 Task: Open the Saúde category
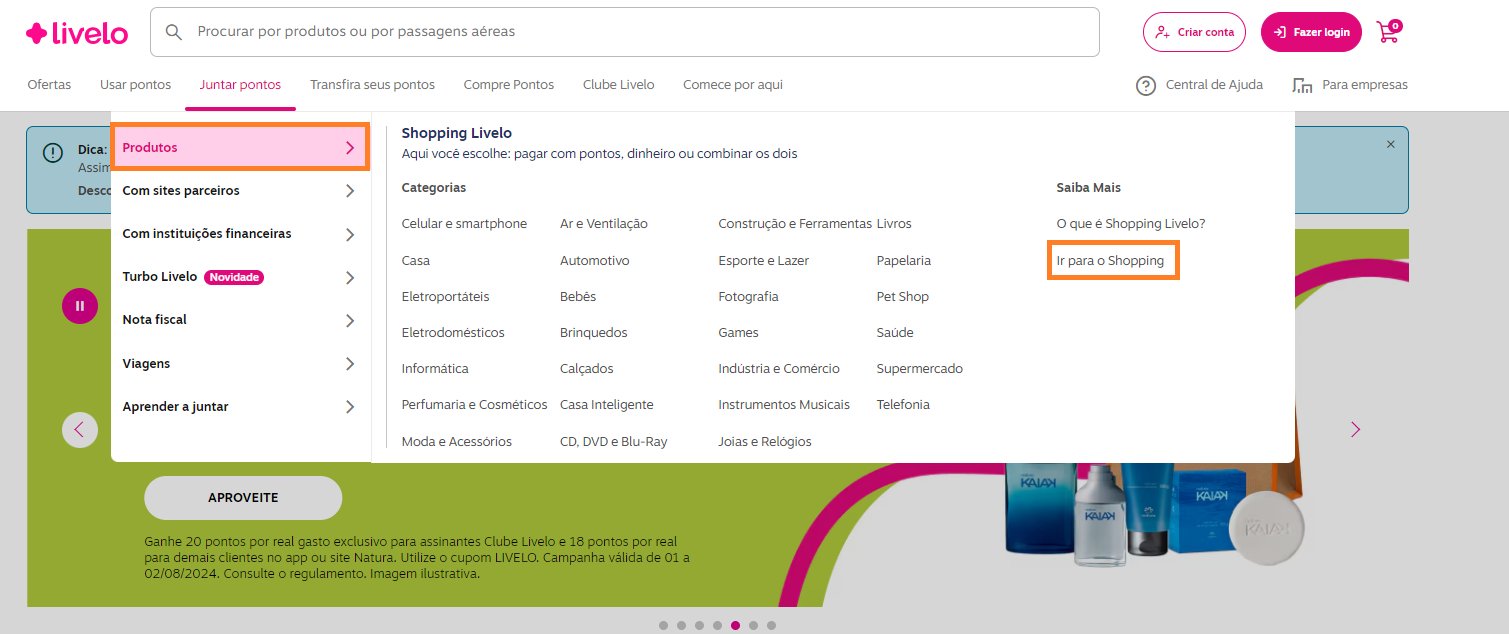[895, 333]
